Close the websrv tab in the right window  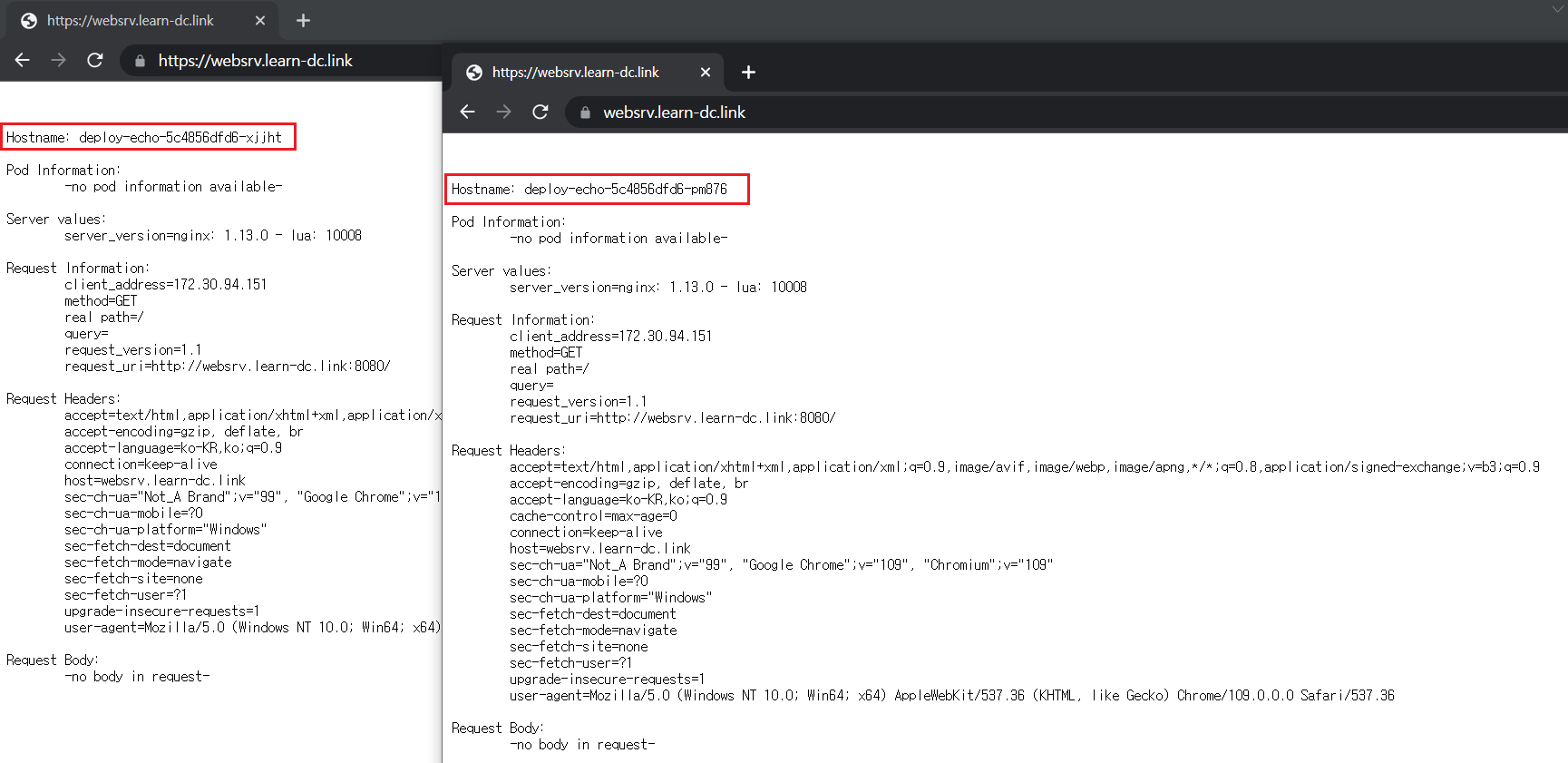[706, 72]
